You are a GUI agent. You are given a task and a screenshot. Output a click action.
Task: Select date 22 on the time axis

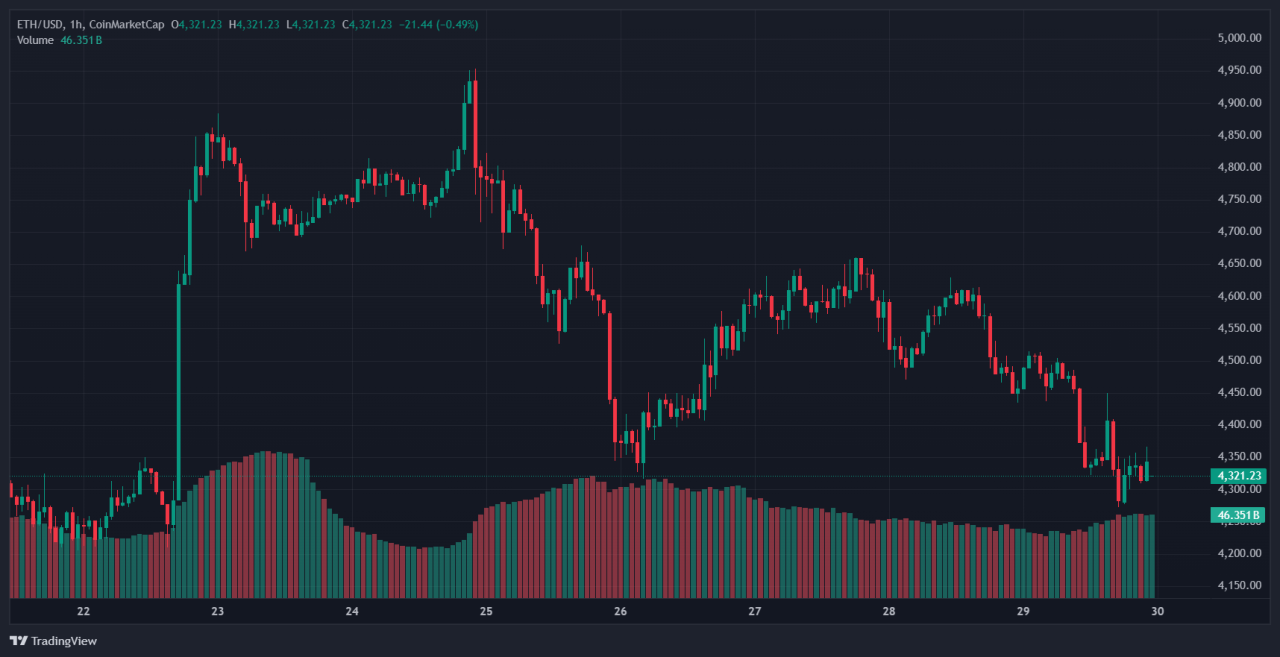84,611
